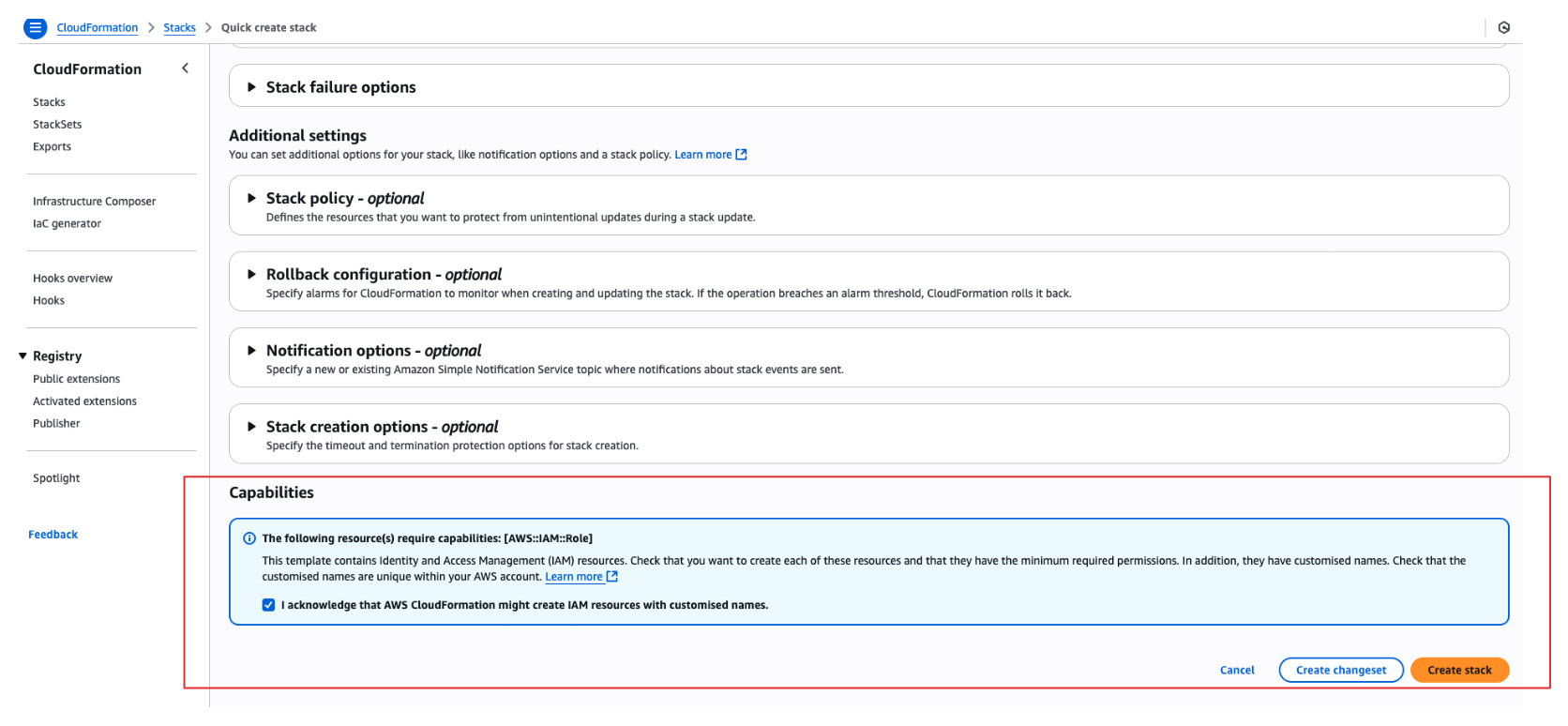Open Exports in the sidebar

click(x=52, y=147)
